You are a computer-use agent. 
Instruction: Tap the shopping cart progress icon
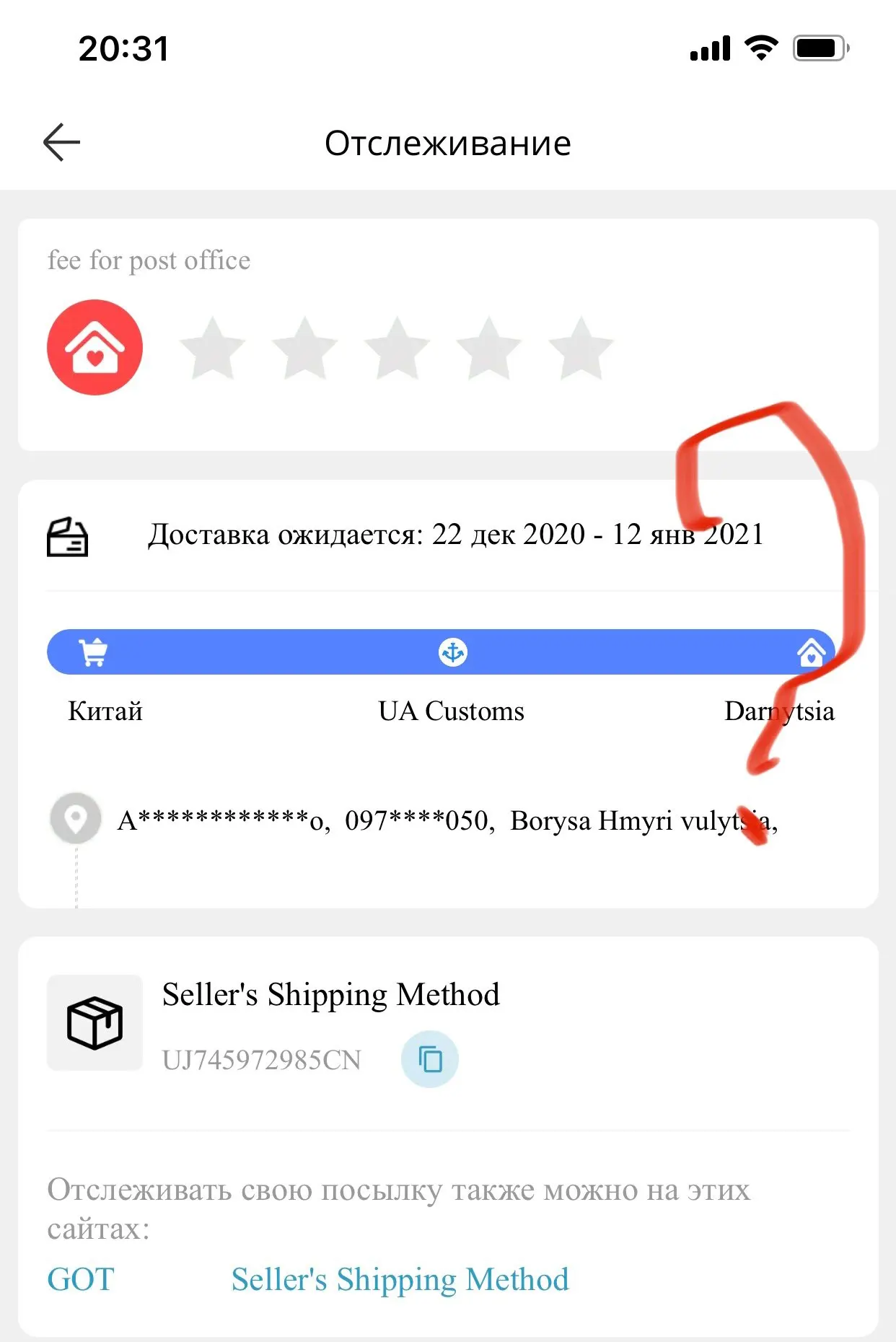93,652
